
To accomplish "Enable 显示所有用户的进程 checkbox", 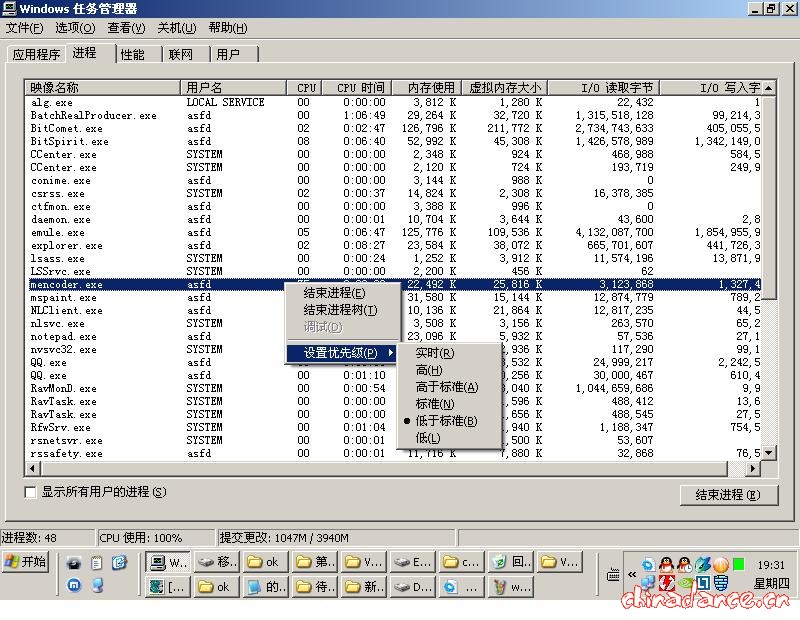I will coord(31,492).
